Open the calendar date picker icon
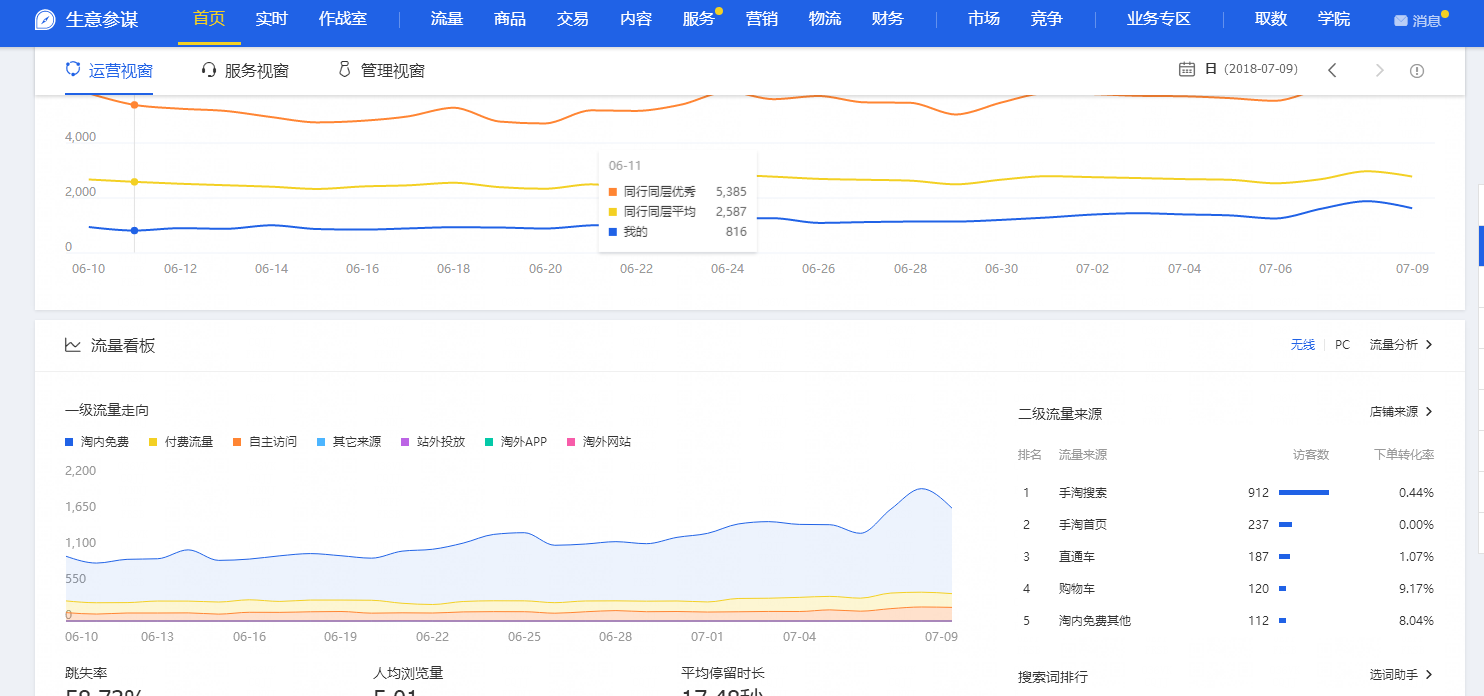 1187,69
